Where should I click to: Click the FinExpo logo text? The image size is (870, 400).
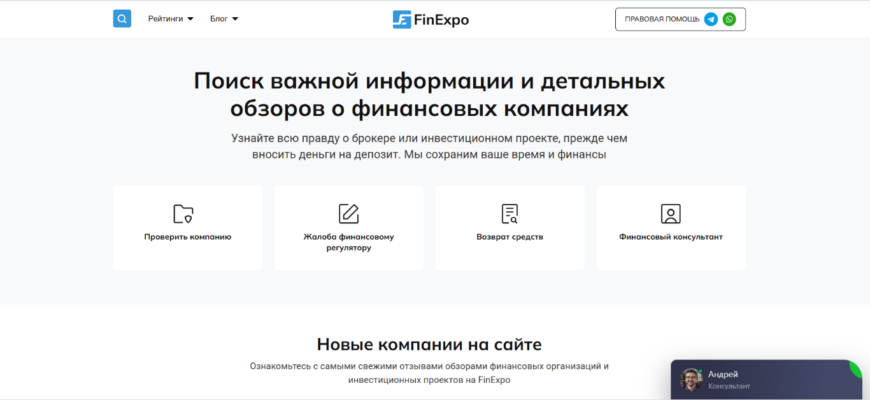[x=442, y=20]
